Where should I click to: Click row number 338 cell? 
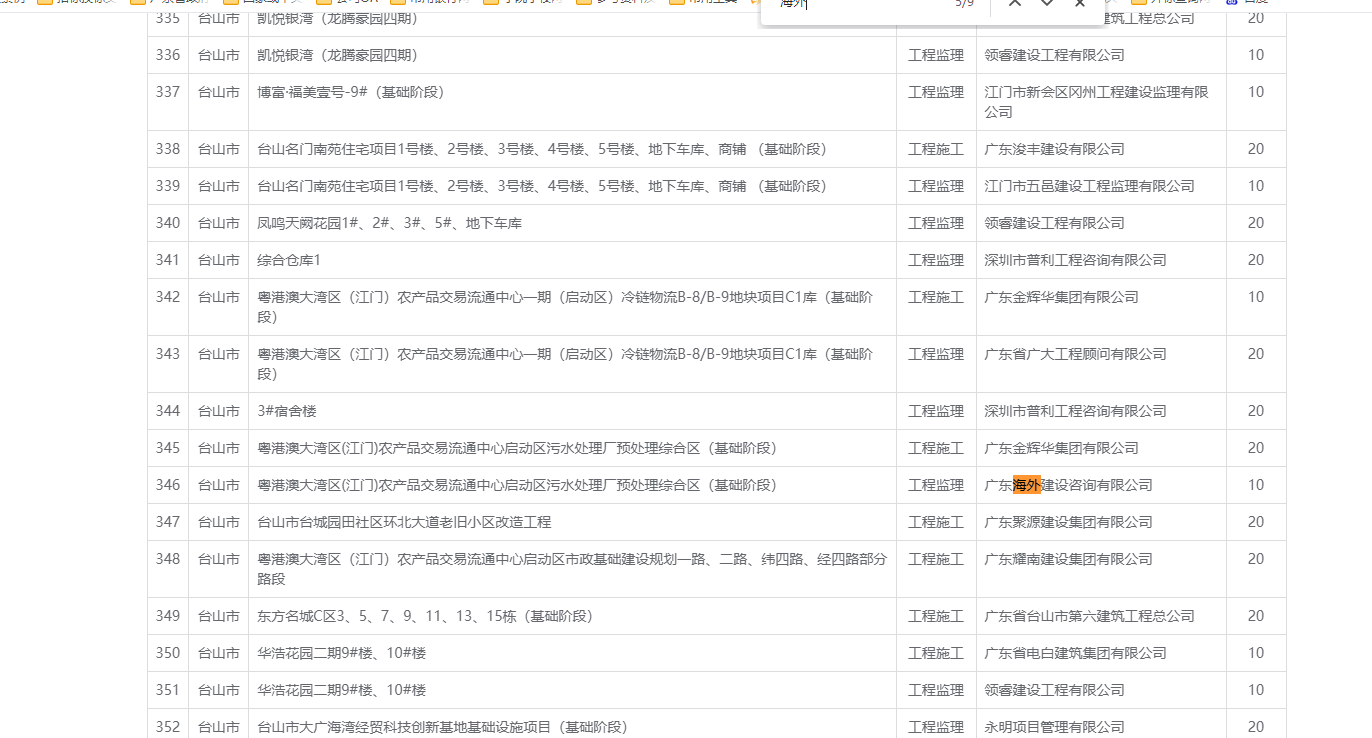coord(168,149)
